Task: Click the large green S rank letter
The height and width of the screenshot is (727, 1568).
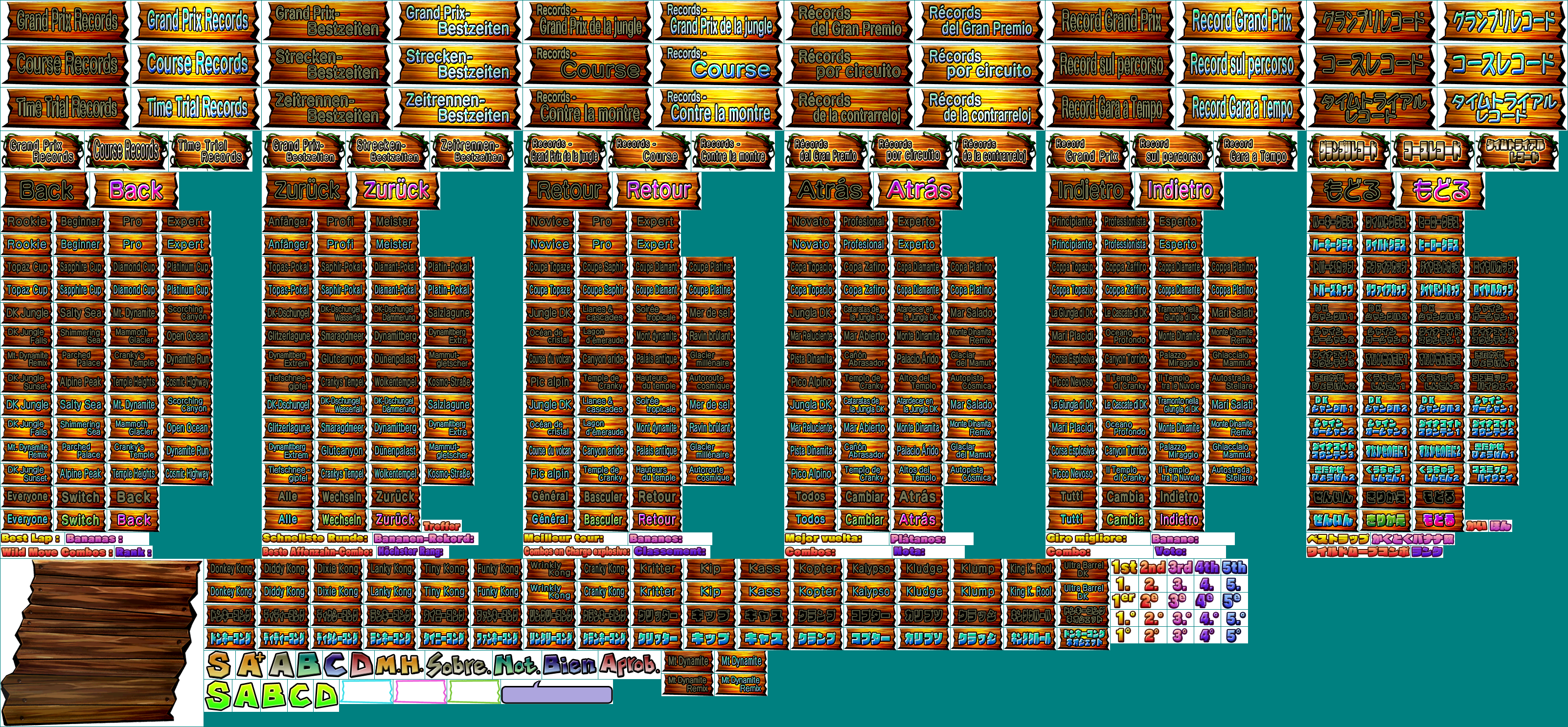Action: coord(219,695)
